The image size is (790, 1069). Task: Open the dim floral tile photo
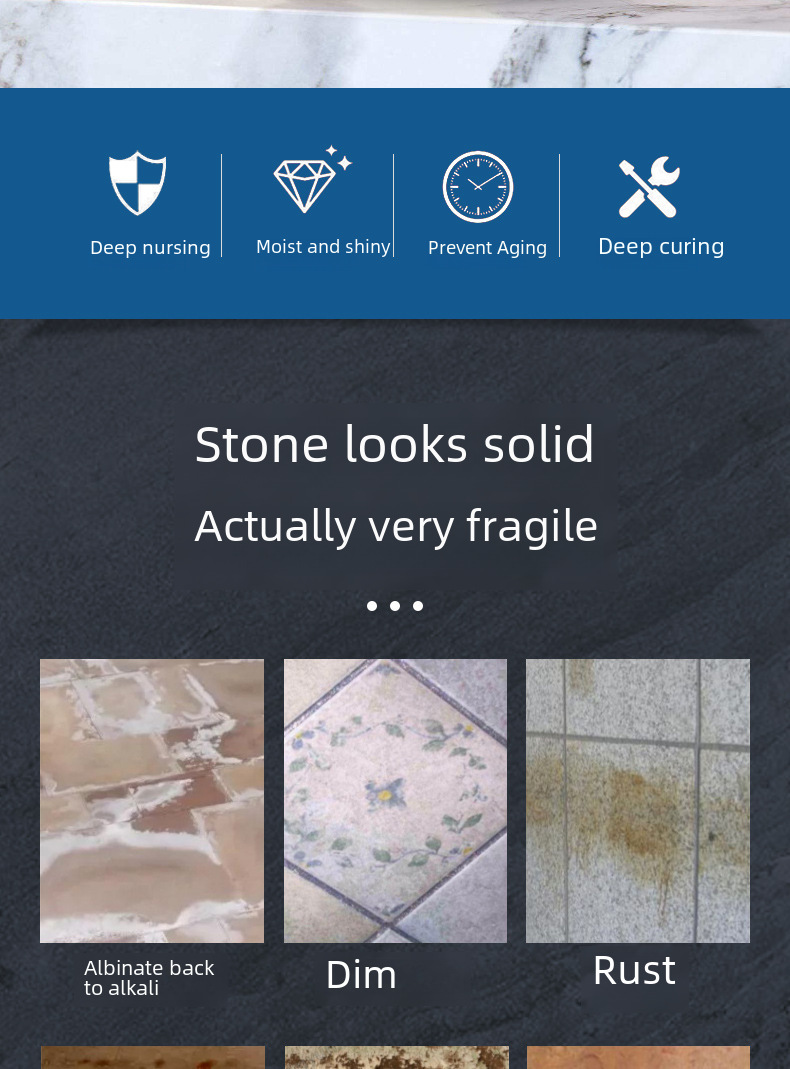point(395,801)
